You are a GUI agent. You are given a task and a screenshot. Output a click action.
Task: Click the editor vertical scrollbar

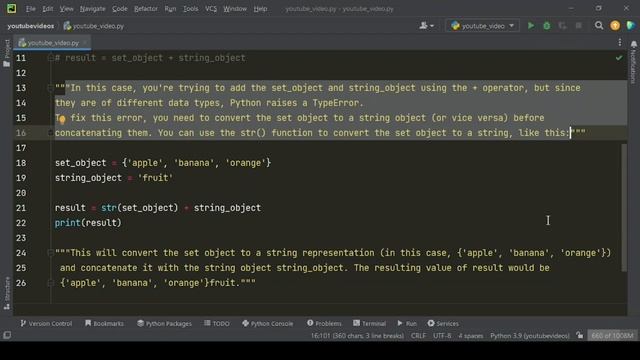pyautogui.click(x=624, y=207)
